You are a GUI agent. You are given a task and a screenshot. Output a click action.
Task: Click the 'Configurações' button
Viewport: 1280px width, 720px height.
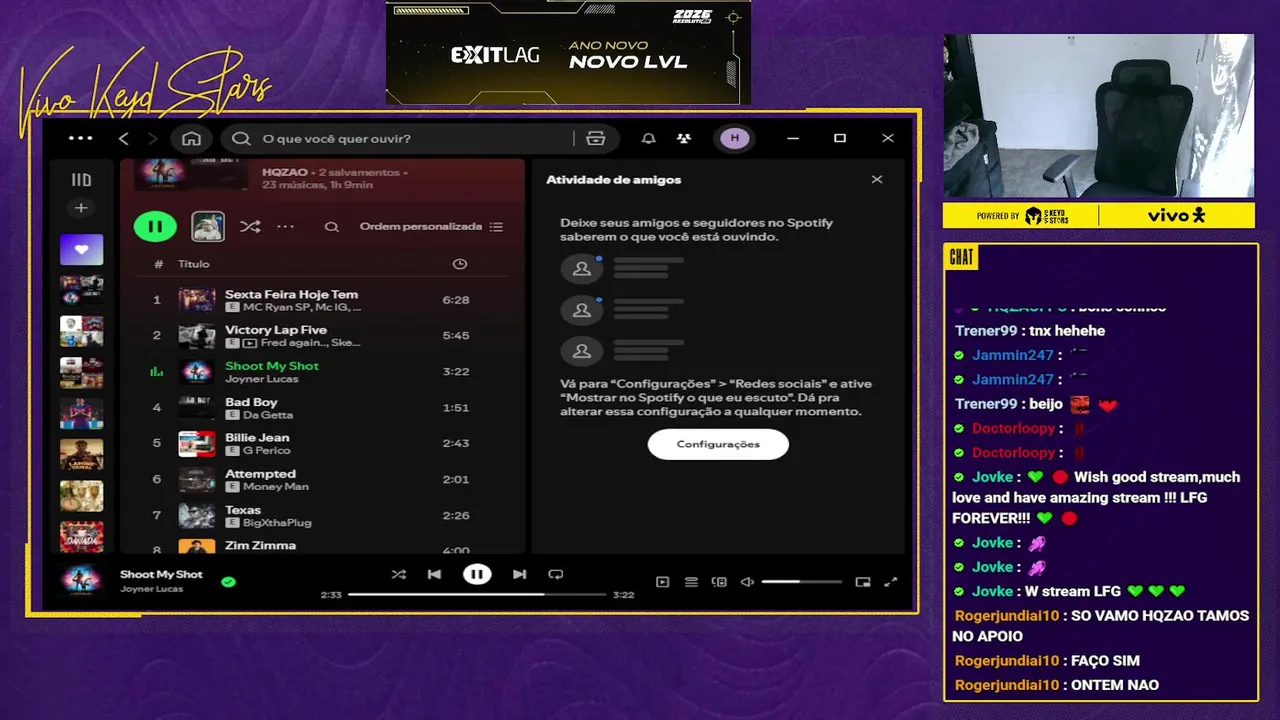[718, 444]
